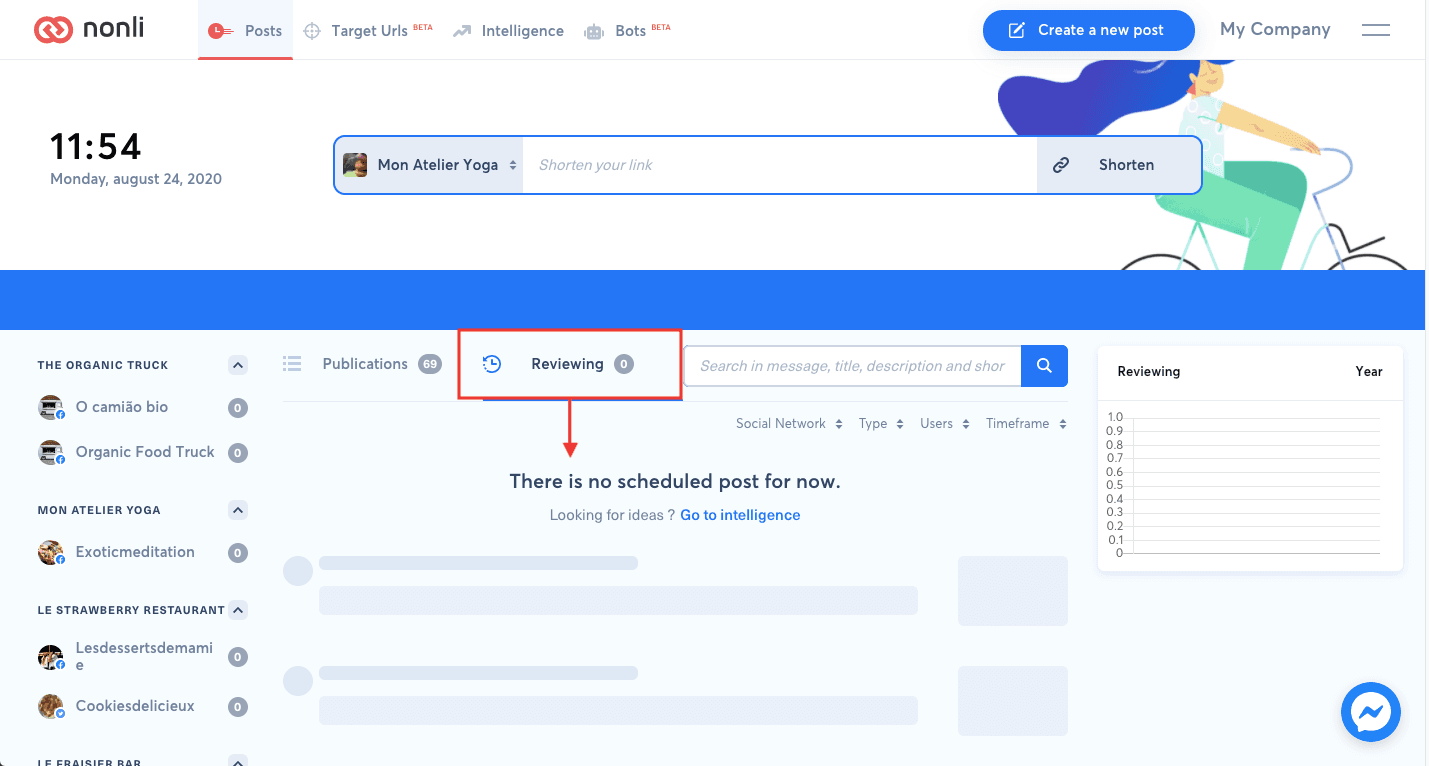
Task: Open the My Company account menu
Action: pyautogui.click(x=1275, y=29)
